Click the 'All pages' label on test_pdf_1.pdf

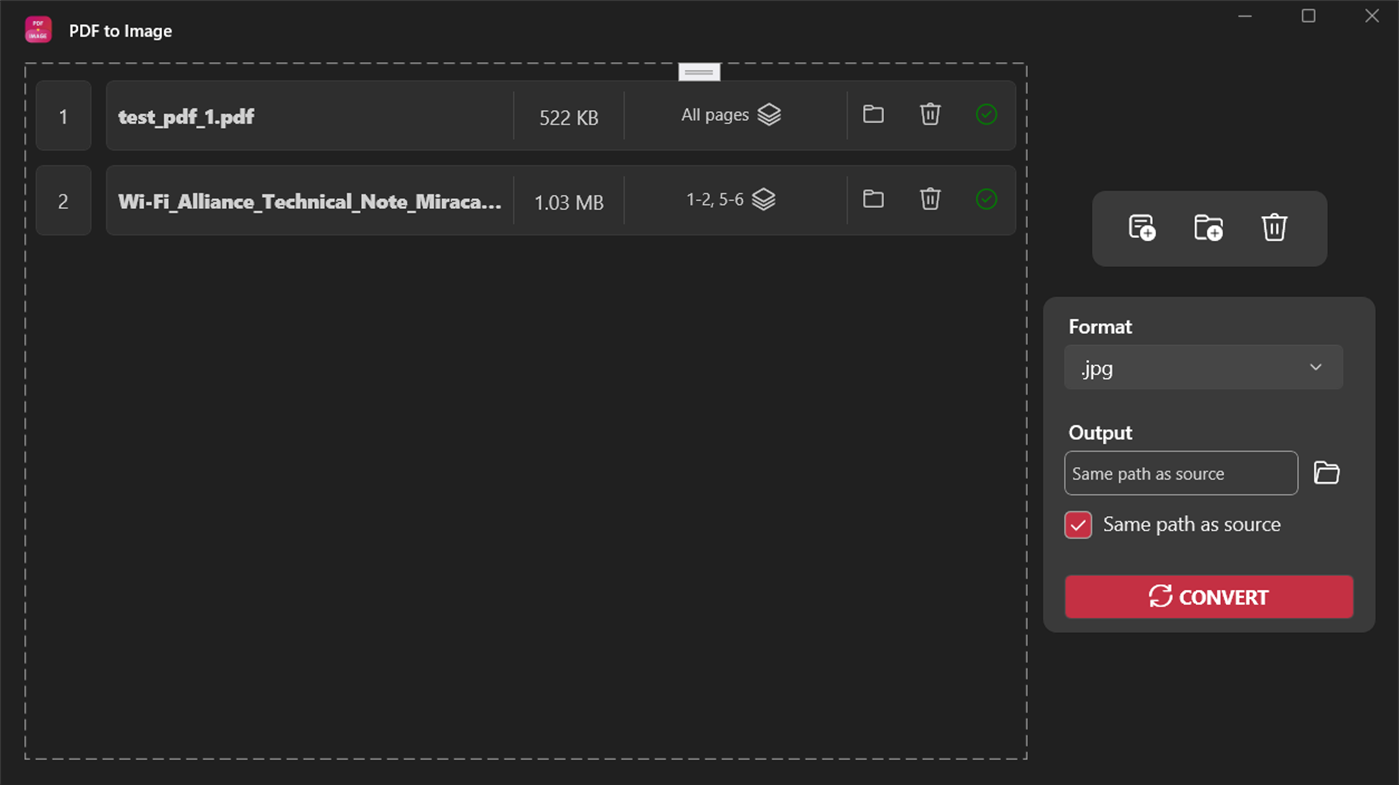tap(714, 114)
